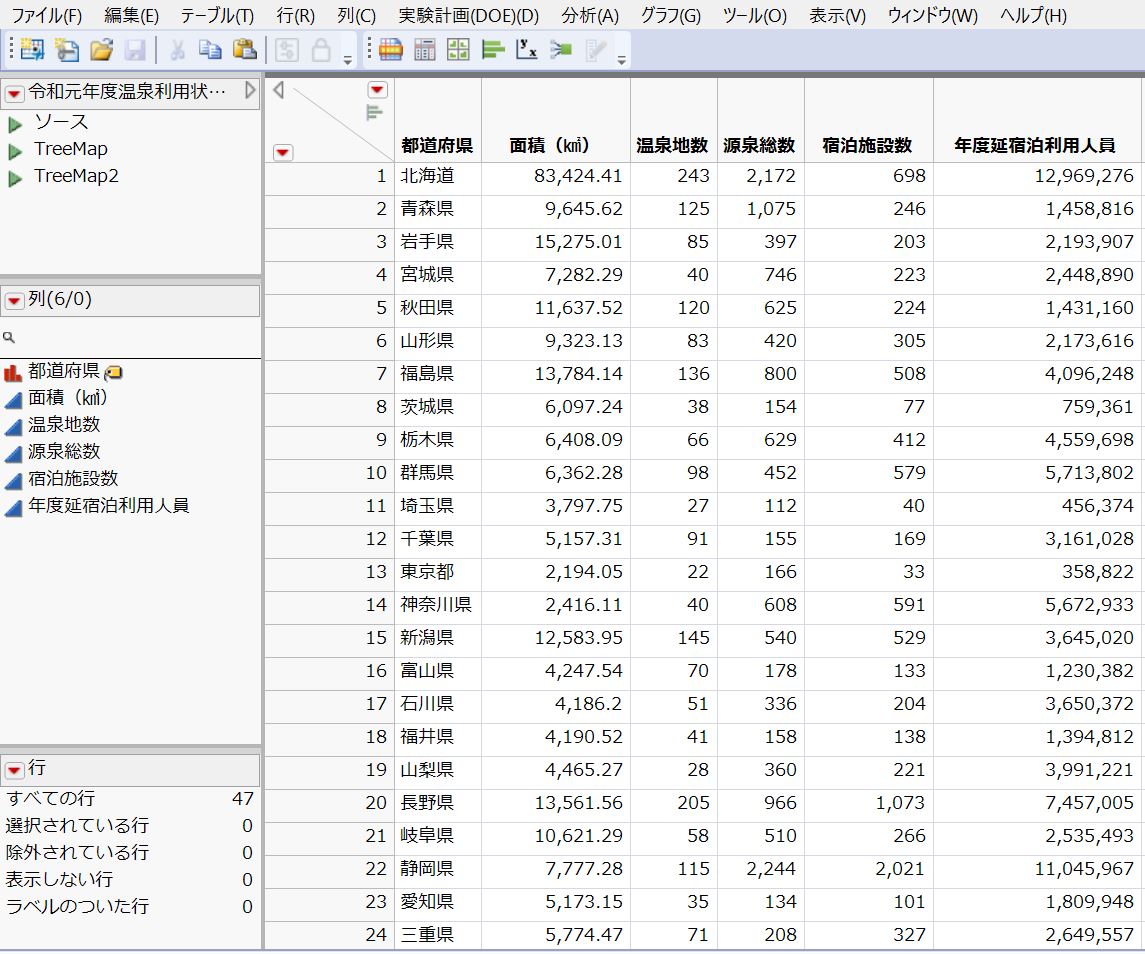The image size is (1145, 954).
Task: Click すべての行 in rows panel
Action: pos(50,798)
